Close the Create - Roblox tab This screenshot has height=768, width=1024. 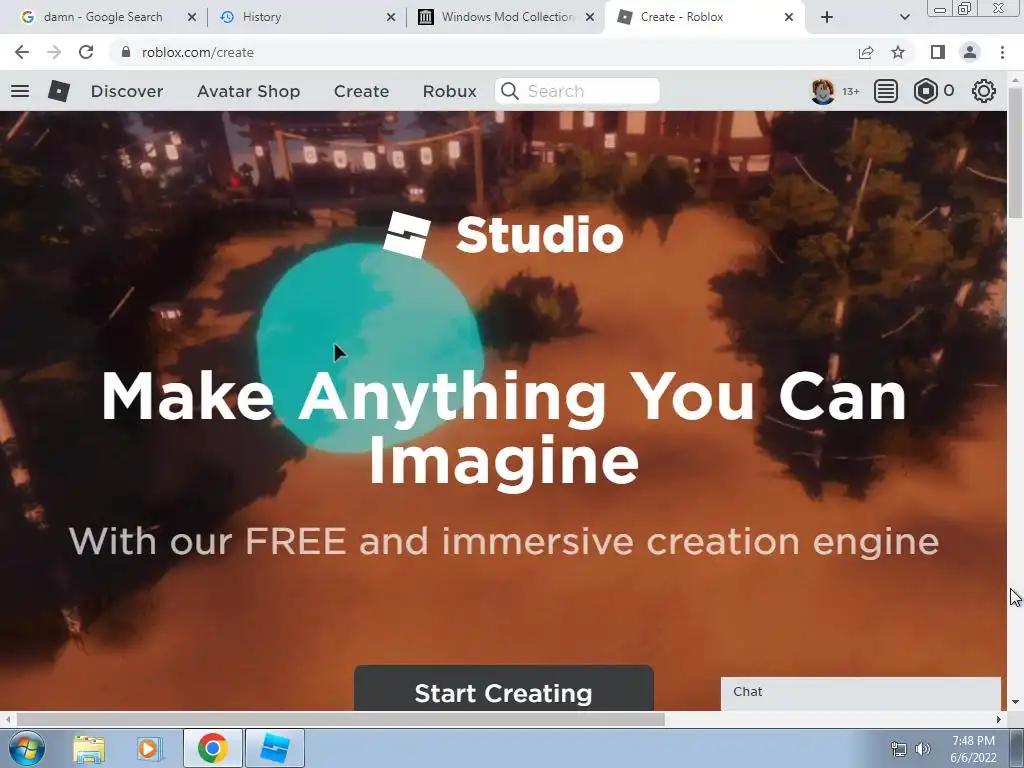click(x=789, y=17)
